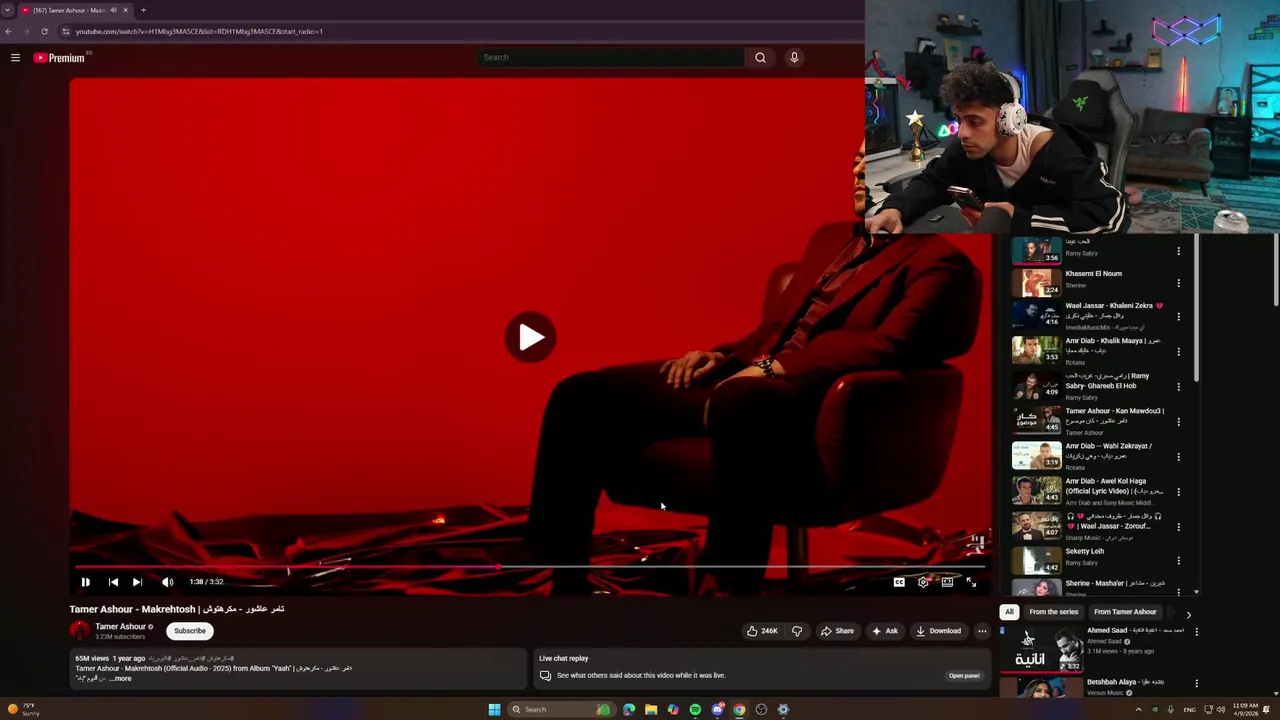Image resolution: width=1280 pixels, height=720 pixels.
Task: Mute the tab via its speaker icon
Action: (113, 10)
